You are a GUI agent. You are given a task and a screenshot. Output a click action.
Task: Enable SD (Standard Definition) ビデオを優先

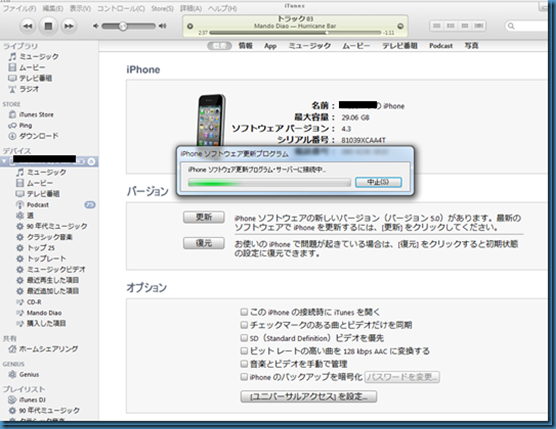click(x=244, y=338)
